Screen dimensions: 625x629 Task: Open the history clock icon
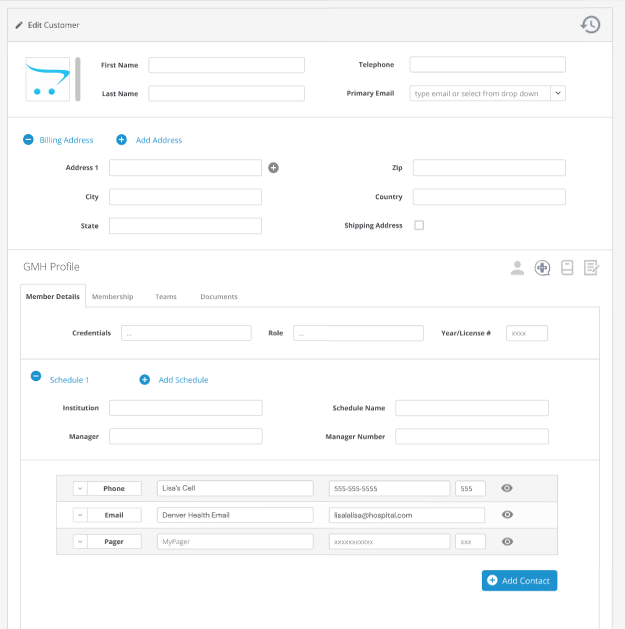click(591, 24)
